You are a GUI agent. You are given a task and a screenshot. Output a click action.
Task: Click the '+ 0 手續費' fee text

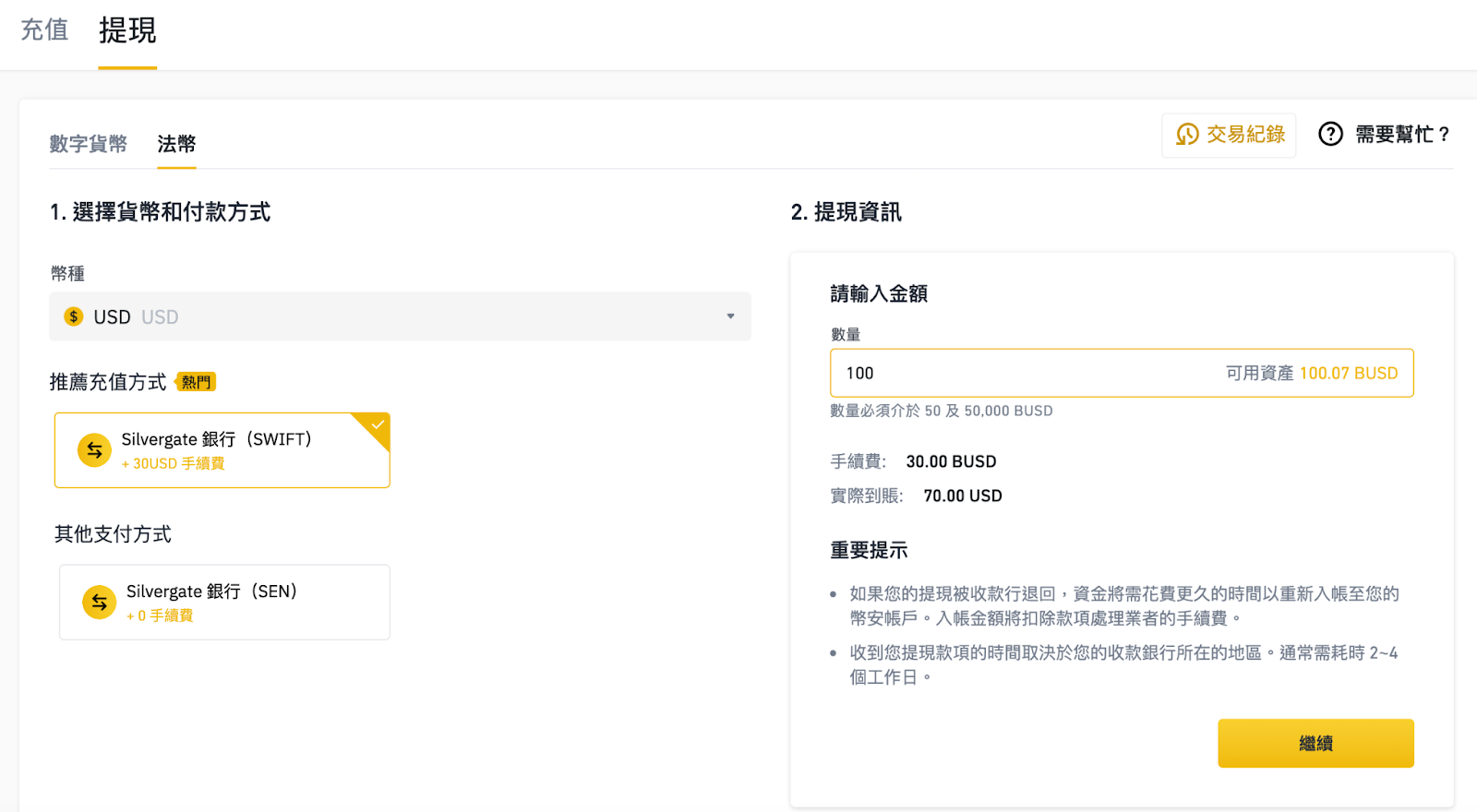(160, 615)
